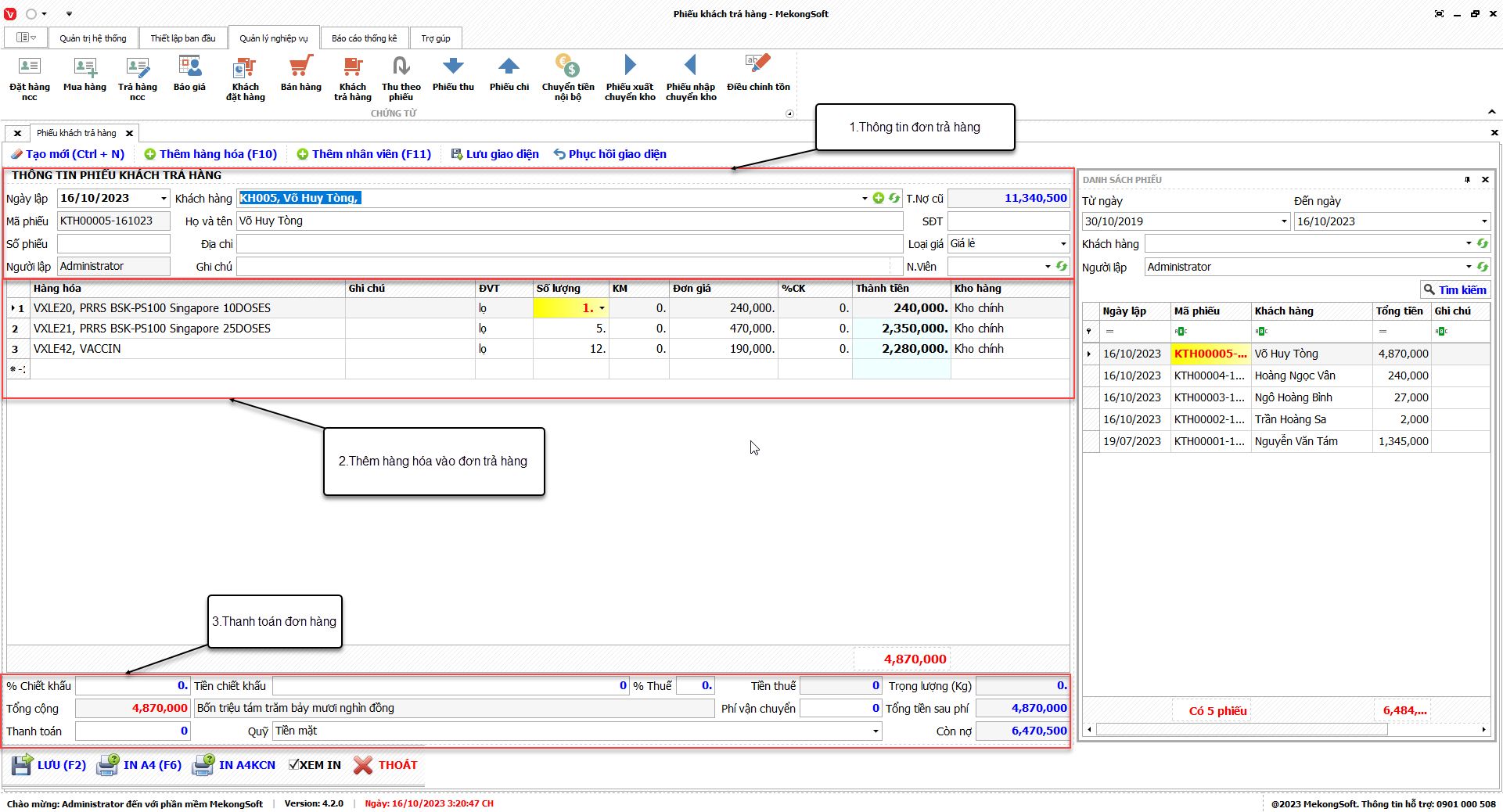The image size is (1503, 812).
Task: Pin the Danh sách phiếu panel
Action: tap(1467, 180)
